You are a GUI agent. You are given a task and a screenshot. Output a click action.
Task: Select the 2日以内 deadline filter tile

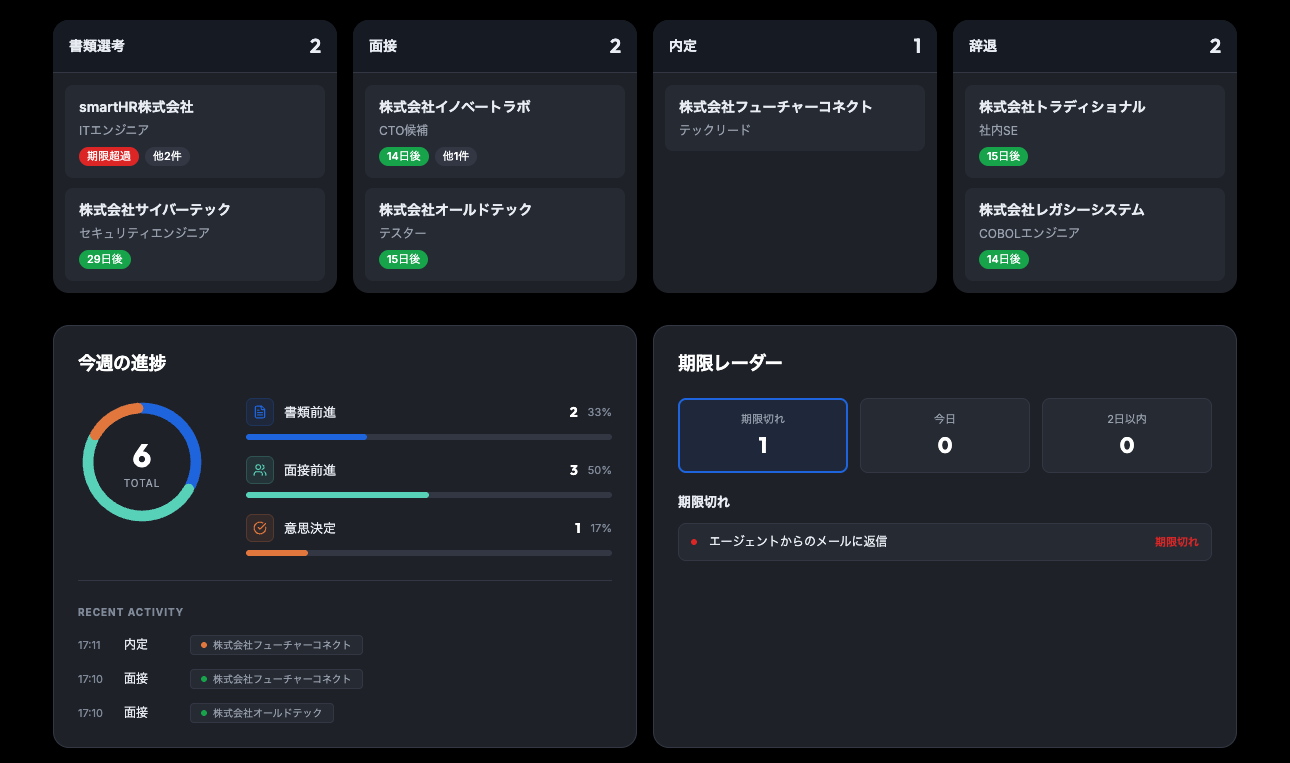pyautogui.click(x=1127, y=435)
